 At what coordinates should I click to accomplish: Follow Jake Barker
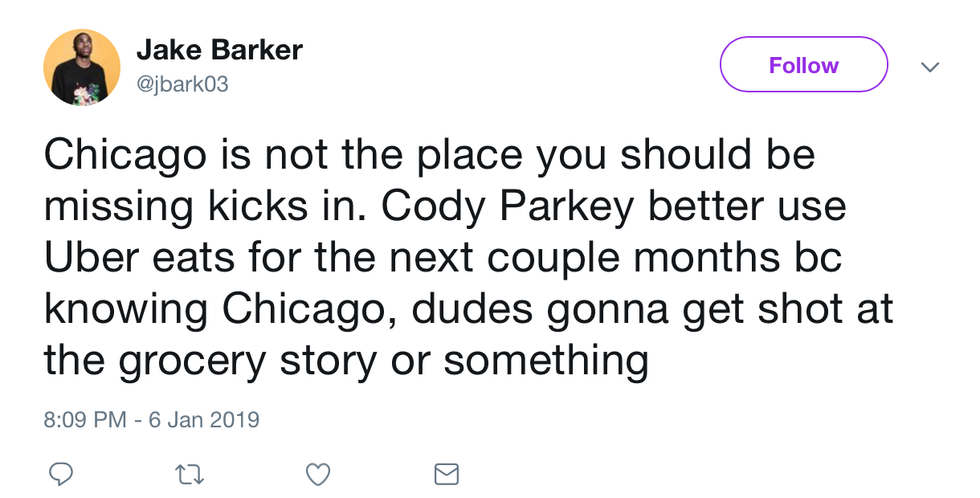(x=803, y=66)
